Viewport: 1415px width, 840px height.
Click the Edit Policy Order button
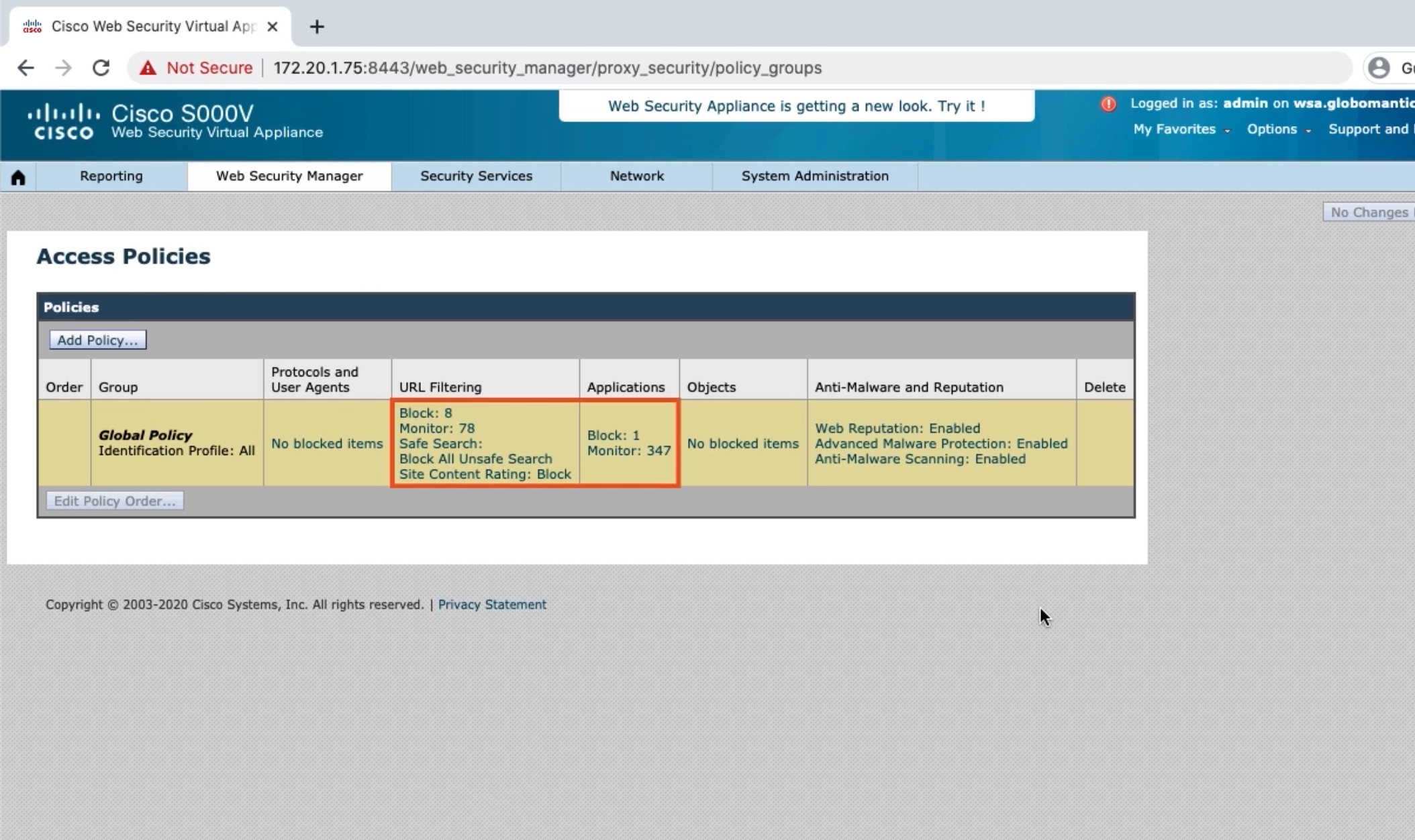(115, 501)
